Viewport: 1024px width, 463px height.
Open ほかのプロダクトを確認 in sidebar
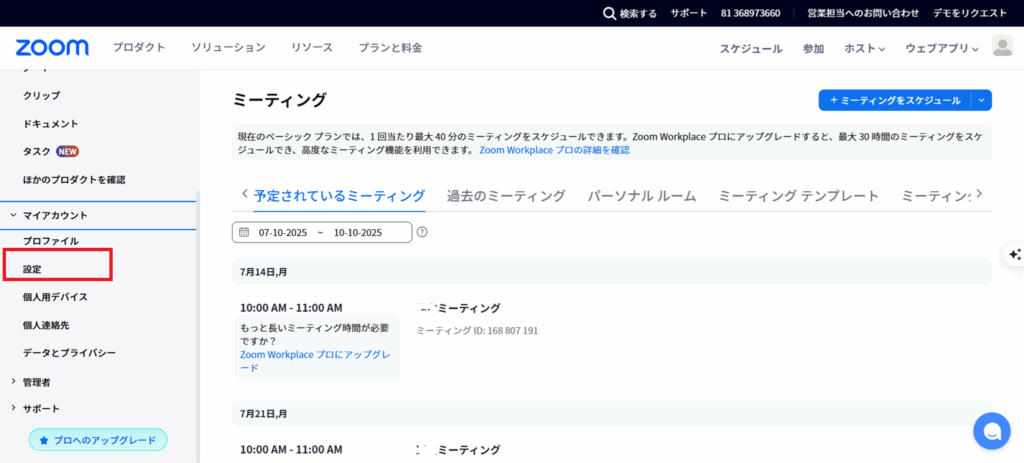[74, 179]
